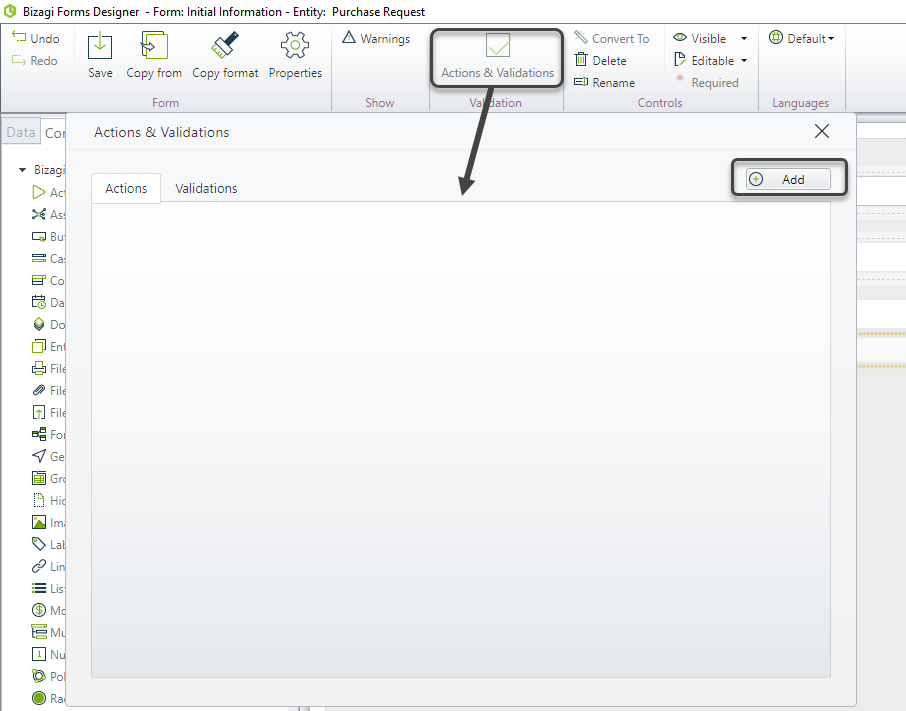Screen dimensions: 906x711
Task: Toggle the Visible property
Action: pos(700,39)
